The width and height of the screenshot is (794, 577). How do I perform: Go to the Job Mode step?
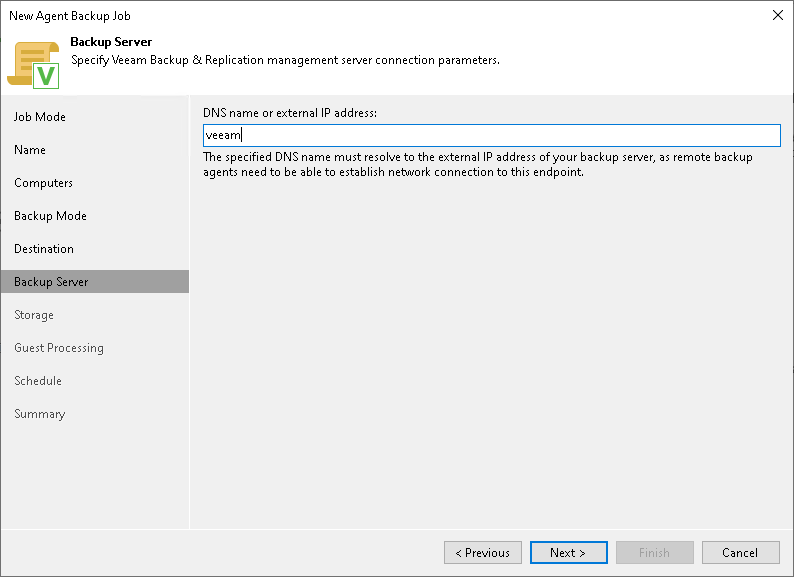(x=40, y=117)
